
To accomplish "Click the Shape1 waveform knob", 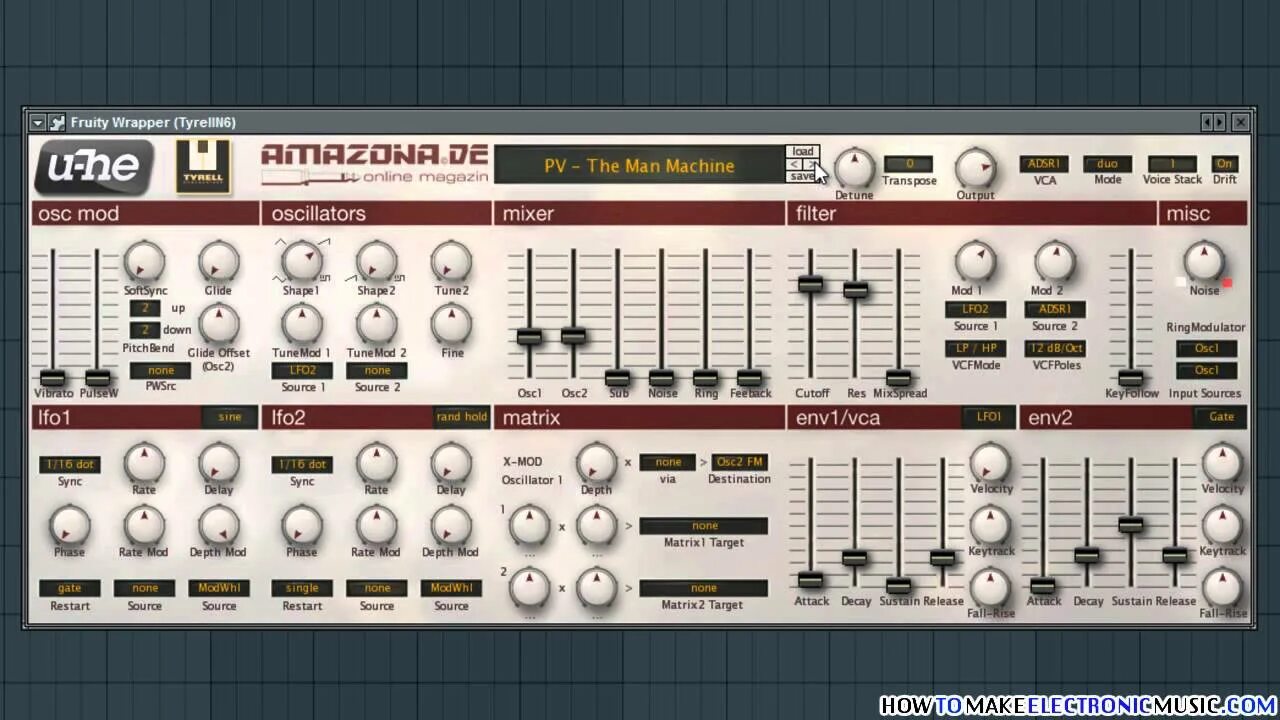I will coord(301,262).
